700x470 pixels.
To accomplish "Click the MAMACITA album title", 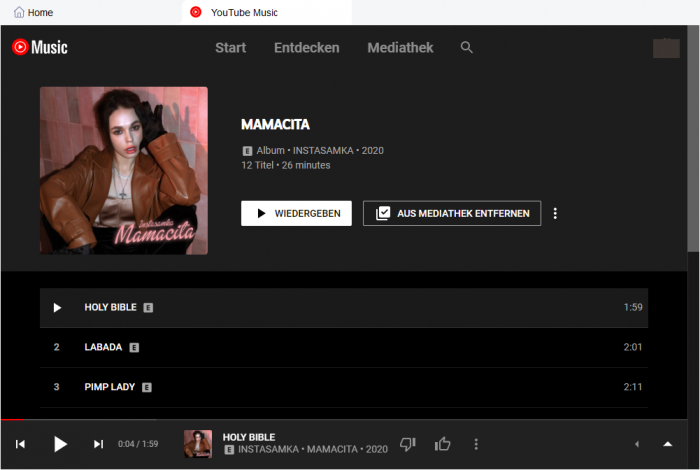I will [x=275, y=125].
